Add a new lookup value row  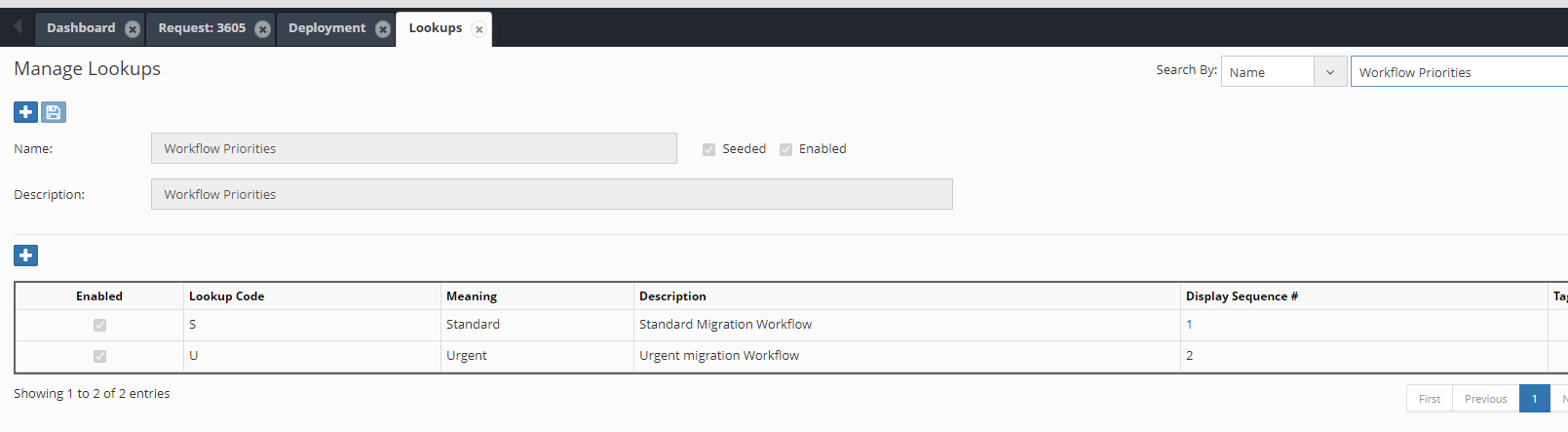click(25, 255)
